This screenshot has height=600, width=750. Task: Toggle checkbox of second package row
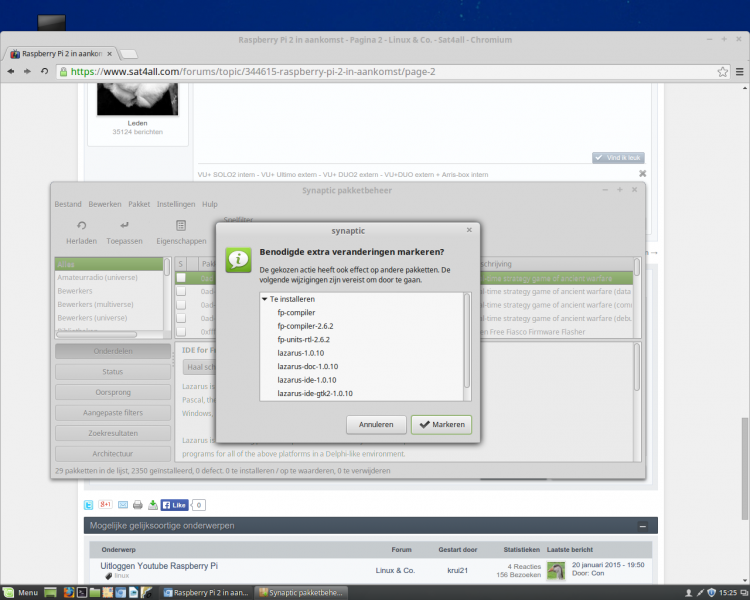coord(181,292)
